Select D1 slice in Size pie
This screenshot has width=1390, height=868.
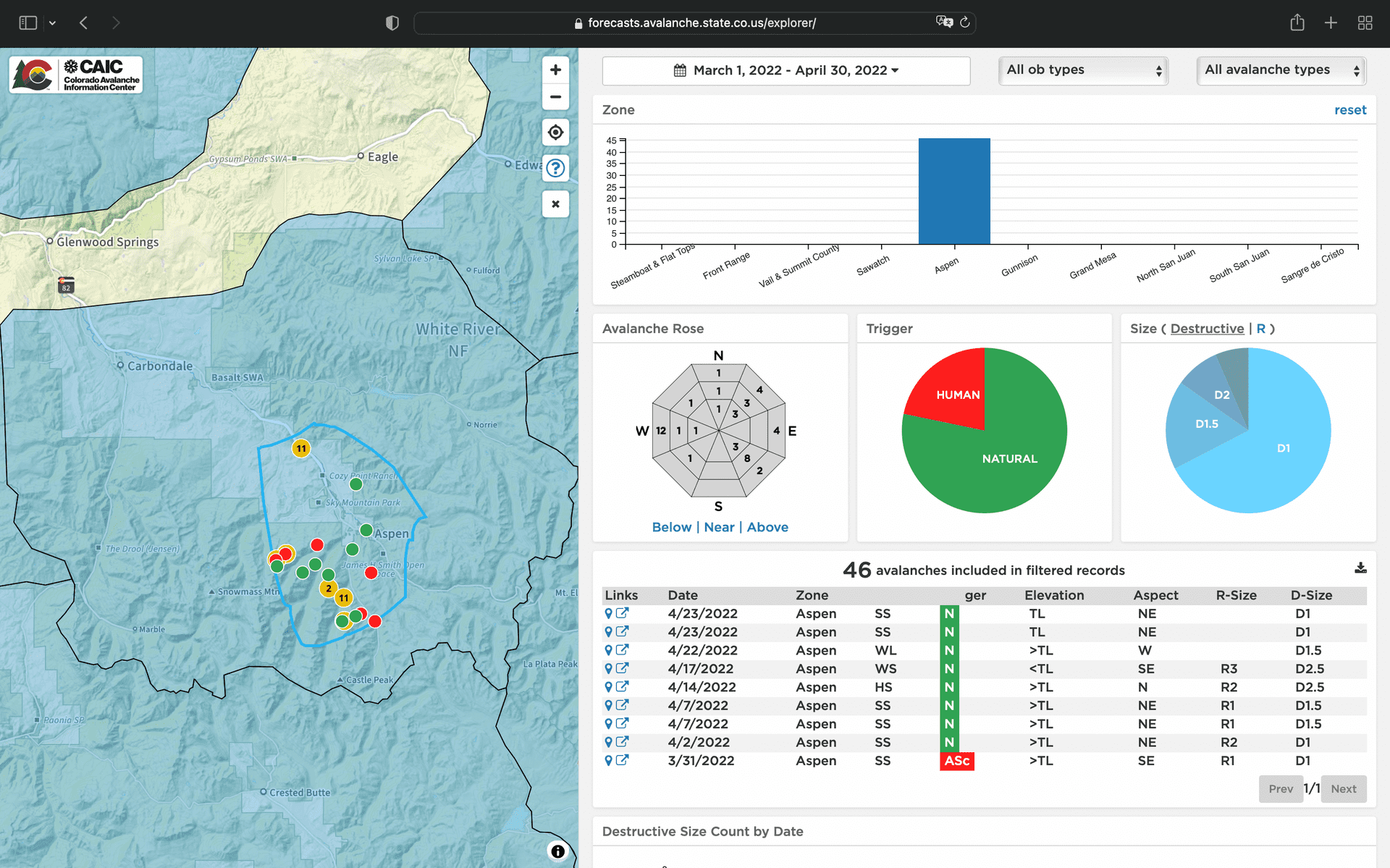[1283, 448]
